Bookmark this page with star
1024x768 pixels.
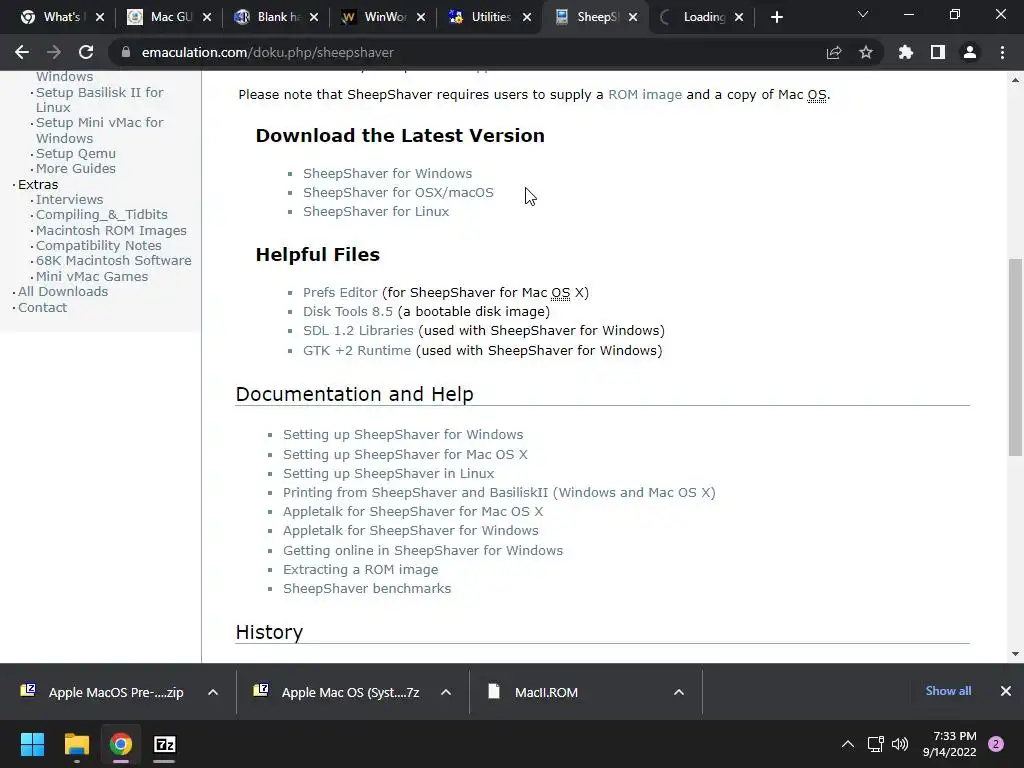(866, 52)
